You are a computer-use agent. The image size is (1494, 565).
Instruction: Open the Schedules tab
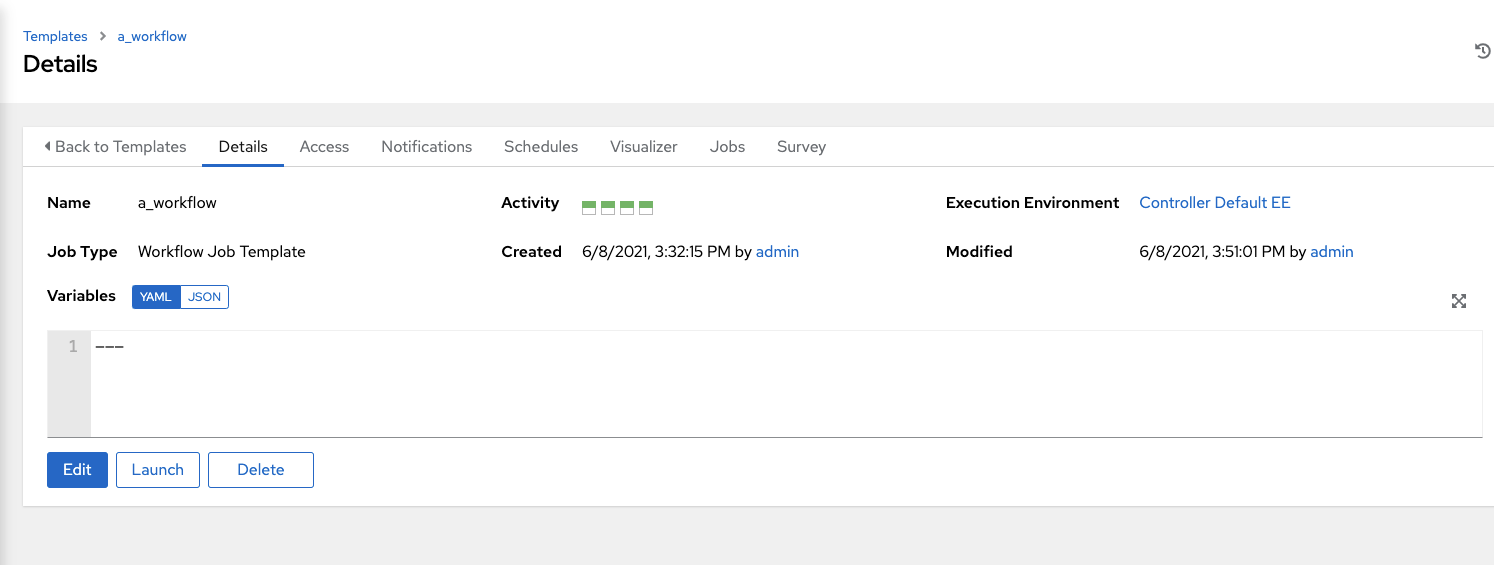[x=541, y=146]
